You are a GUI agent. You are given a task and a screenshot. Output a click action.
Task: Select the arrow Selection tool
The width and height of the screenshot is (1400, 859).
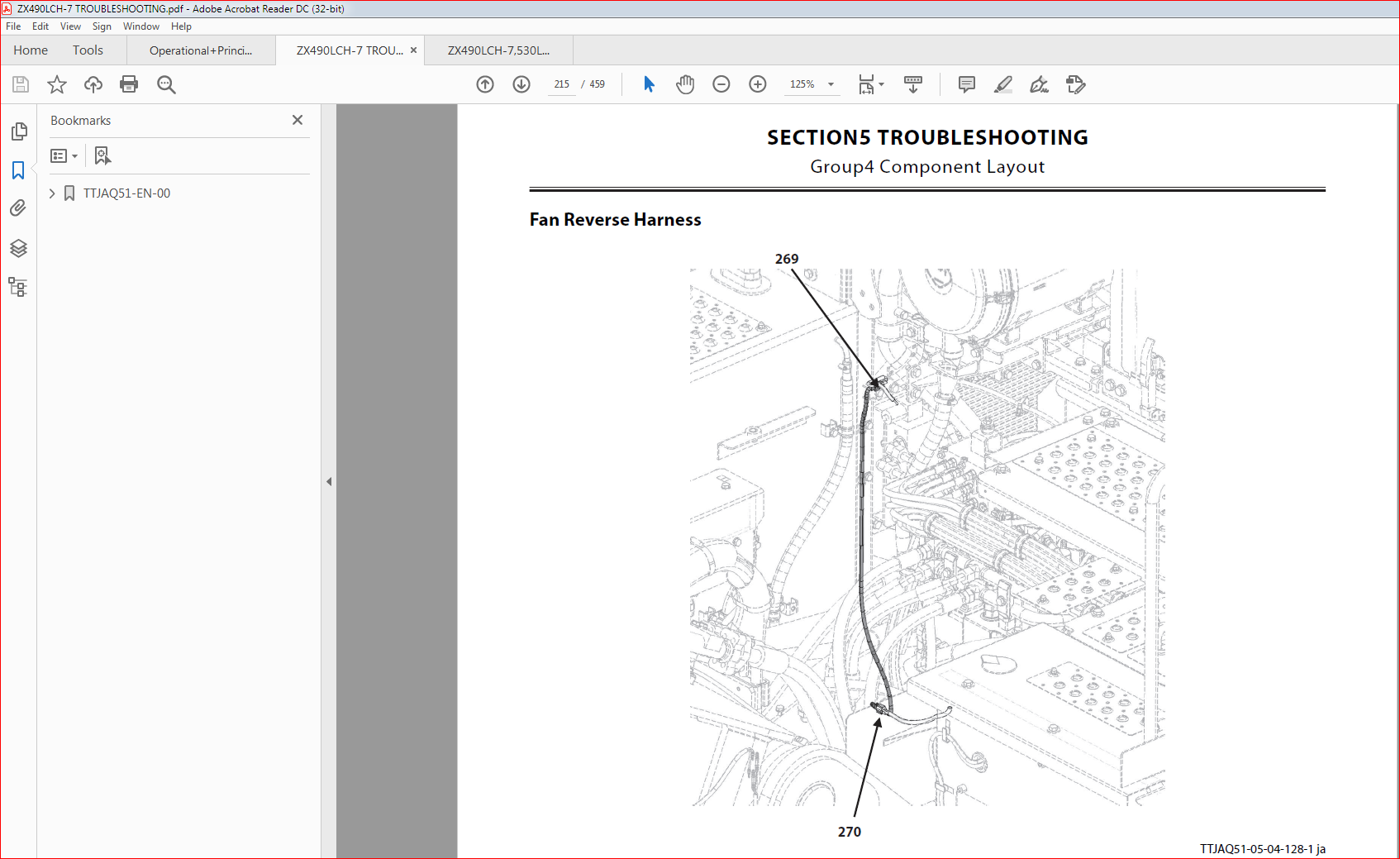[649, 84]
